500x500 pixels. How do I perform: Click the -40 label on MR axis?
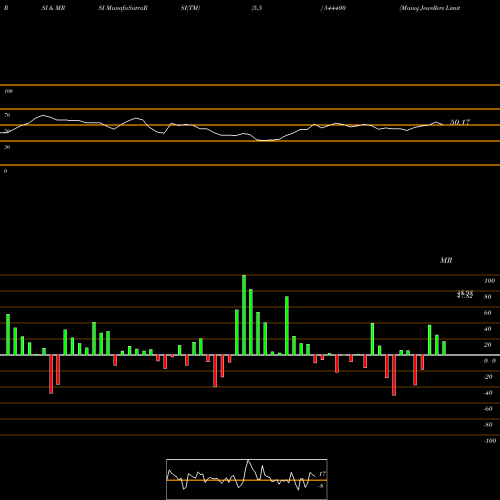pyautogui.click(x=488, y=393)
